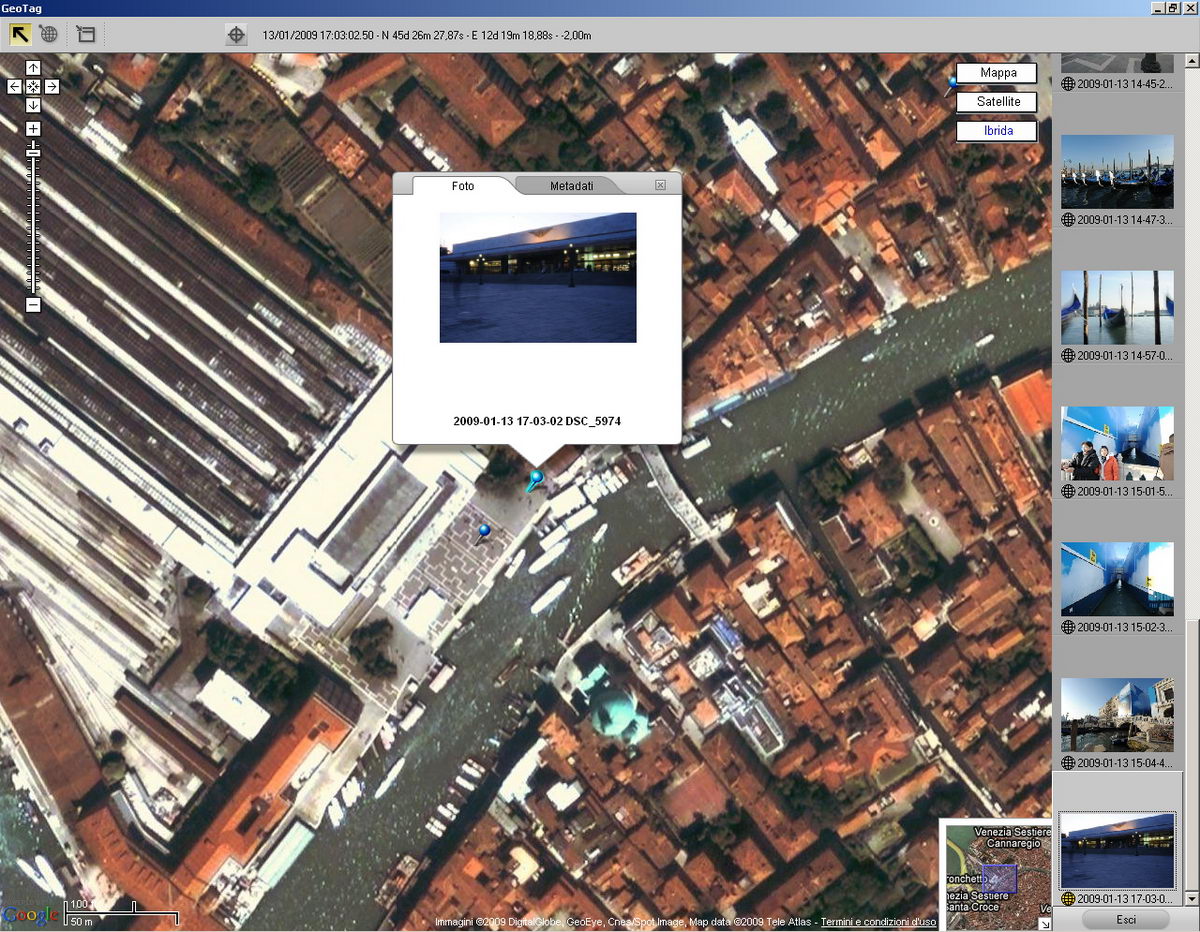Select thumbnail with two people 15-01-5
This screenshot has height=932, width=1200.
pyautogui.click(x=1117, y=443)
